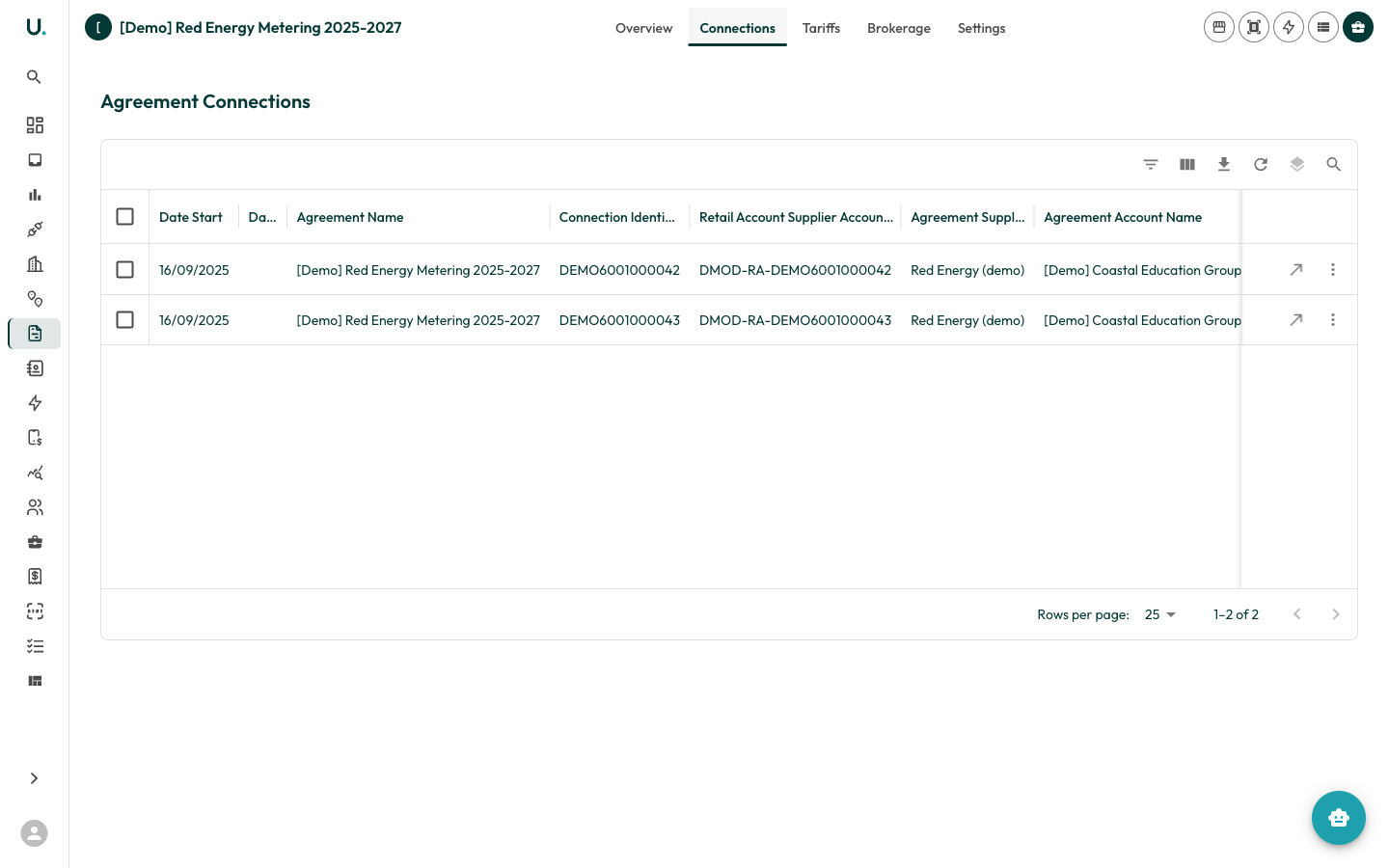
Task: Open the trend analysis magnifier icon in sidebar
Action: tap(35, 473)
